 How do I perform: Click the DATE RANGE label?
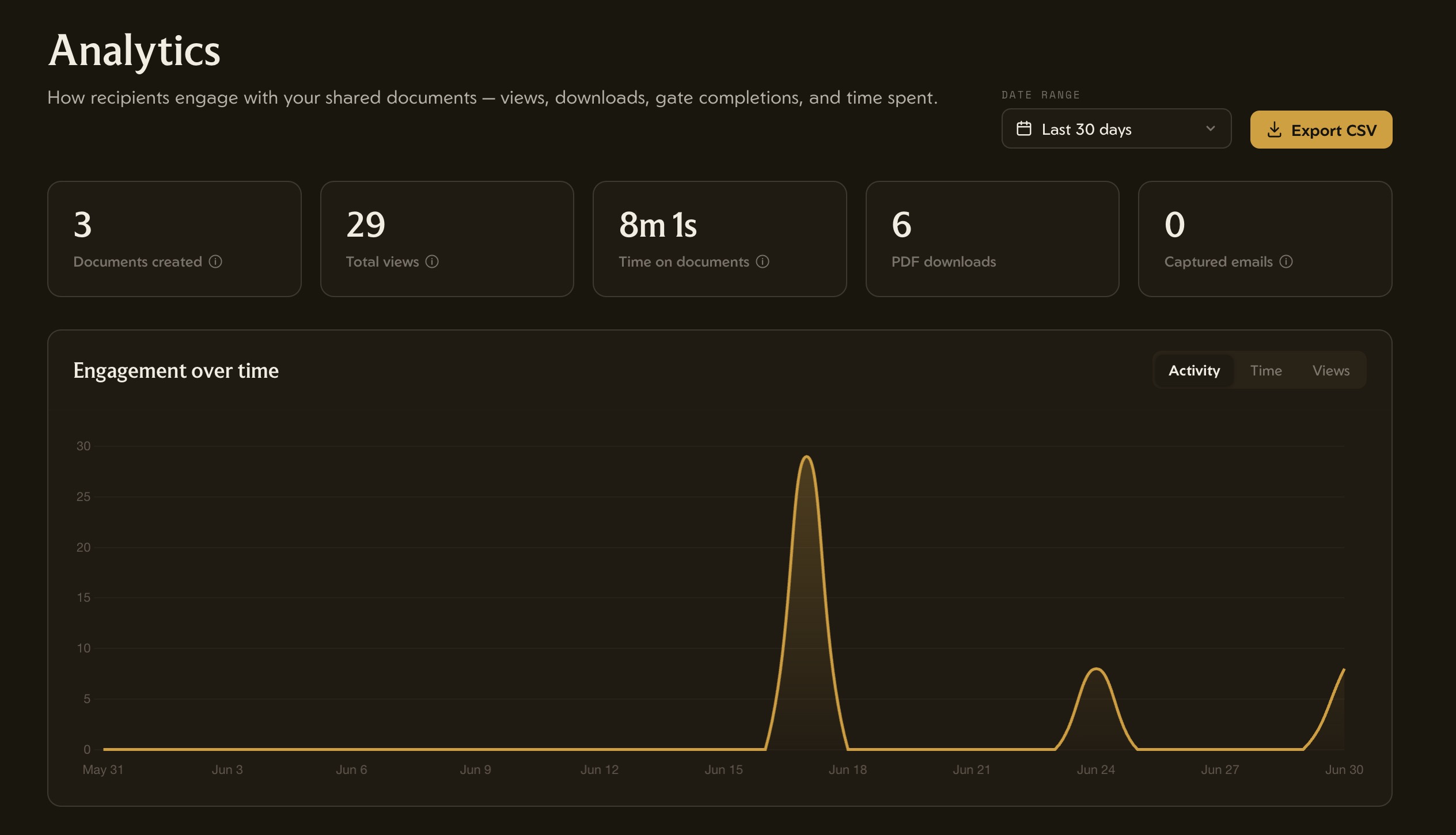pos(1041,95)
